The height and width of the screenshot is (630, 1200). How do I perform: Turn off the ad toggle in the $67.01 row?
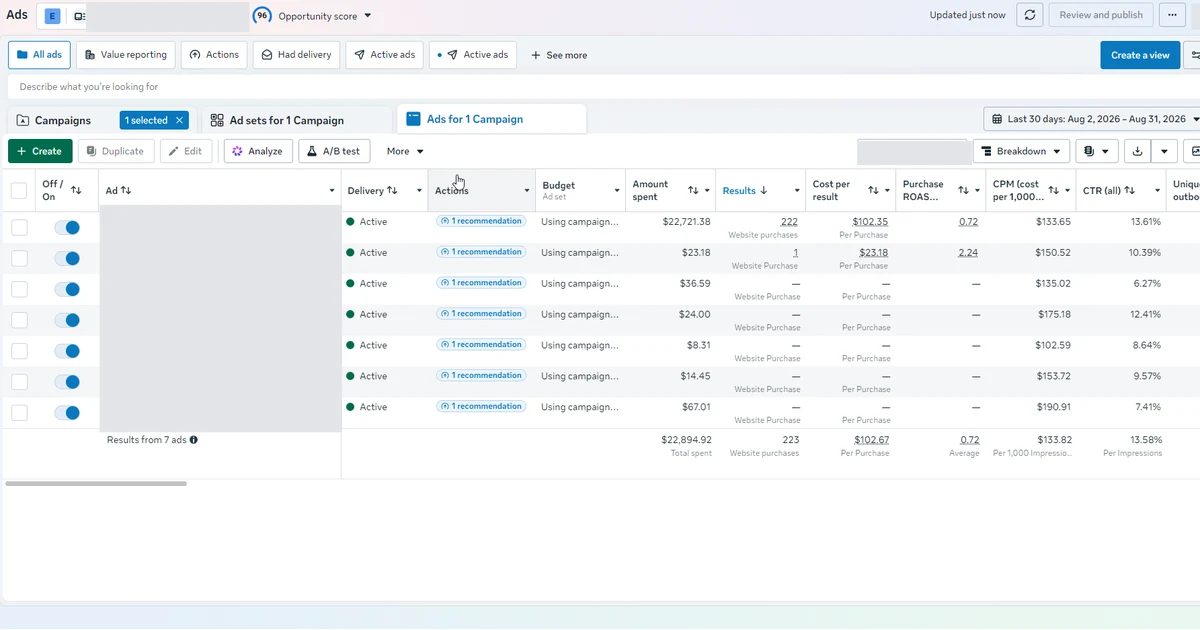tap(67, 413)
